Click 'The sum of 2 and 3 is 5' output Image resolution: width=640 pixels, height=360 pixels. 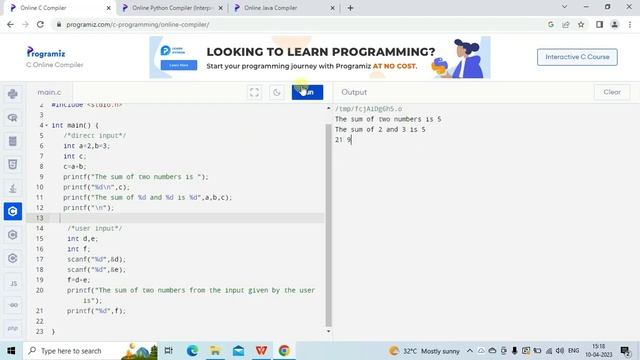tap(380, 129)
